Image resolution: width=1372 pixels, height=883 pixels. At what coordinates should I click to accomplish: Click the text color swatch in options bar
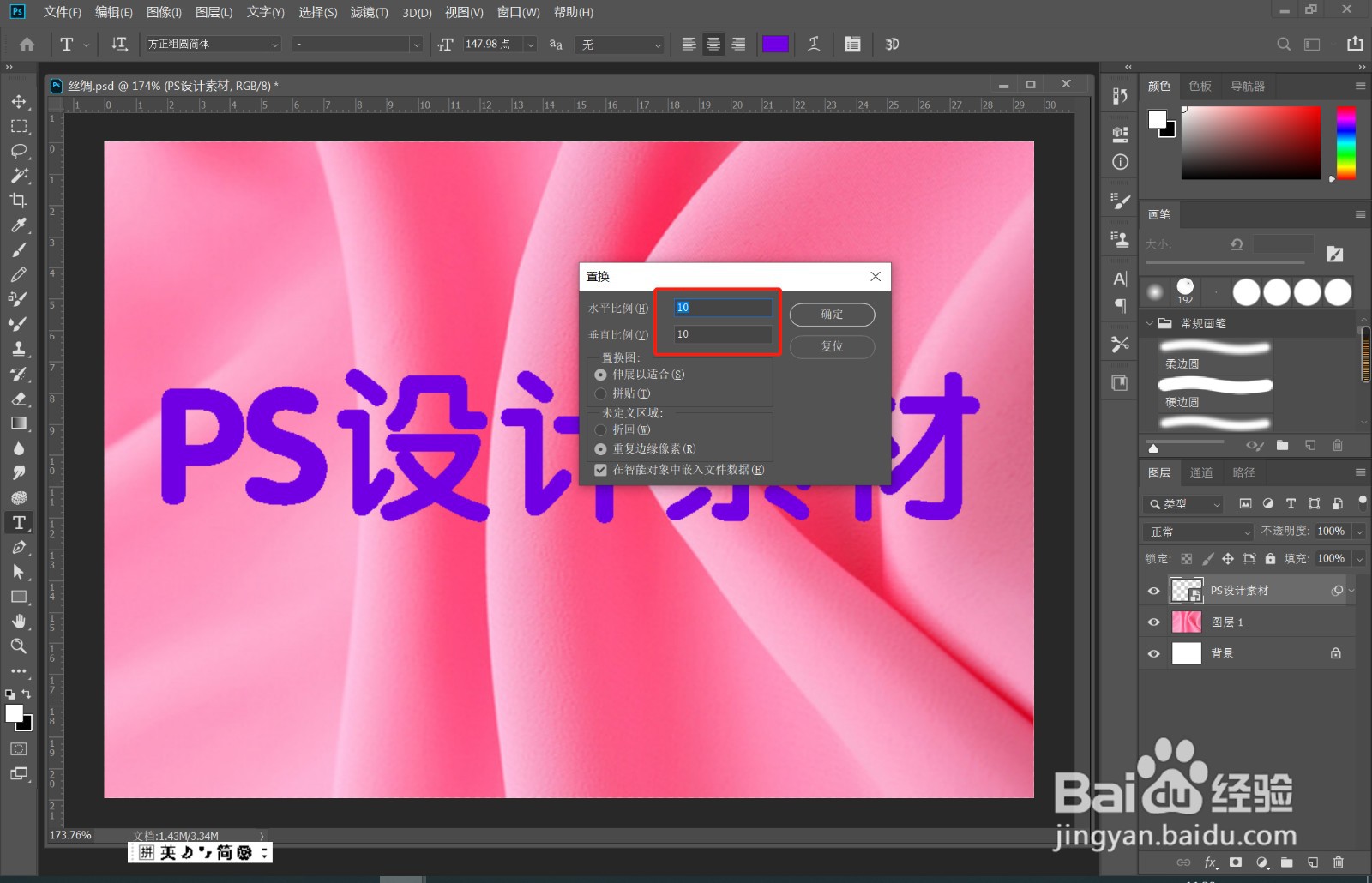click(x=775, y=44)
